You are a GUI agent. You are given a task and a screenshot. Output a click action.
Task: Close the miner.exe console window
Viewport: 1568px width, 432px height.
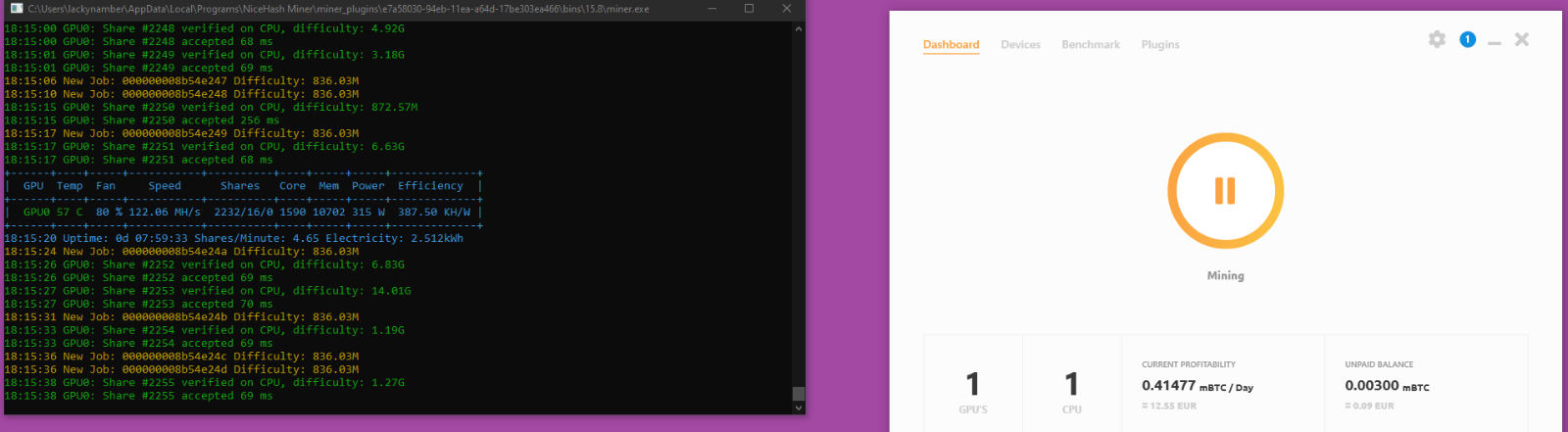(786, 9)
